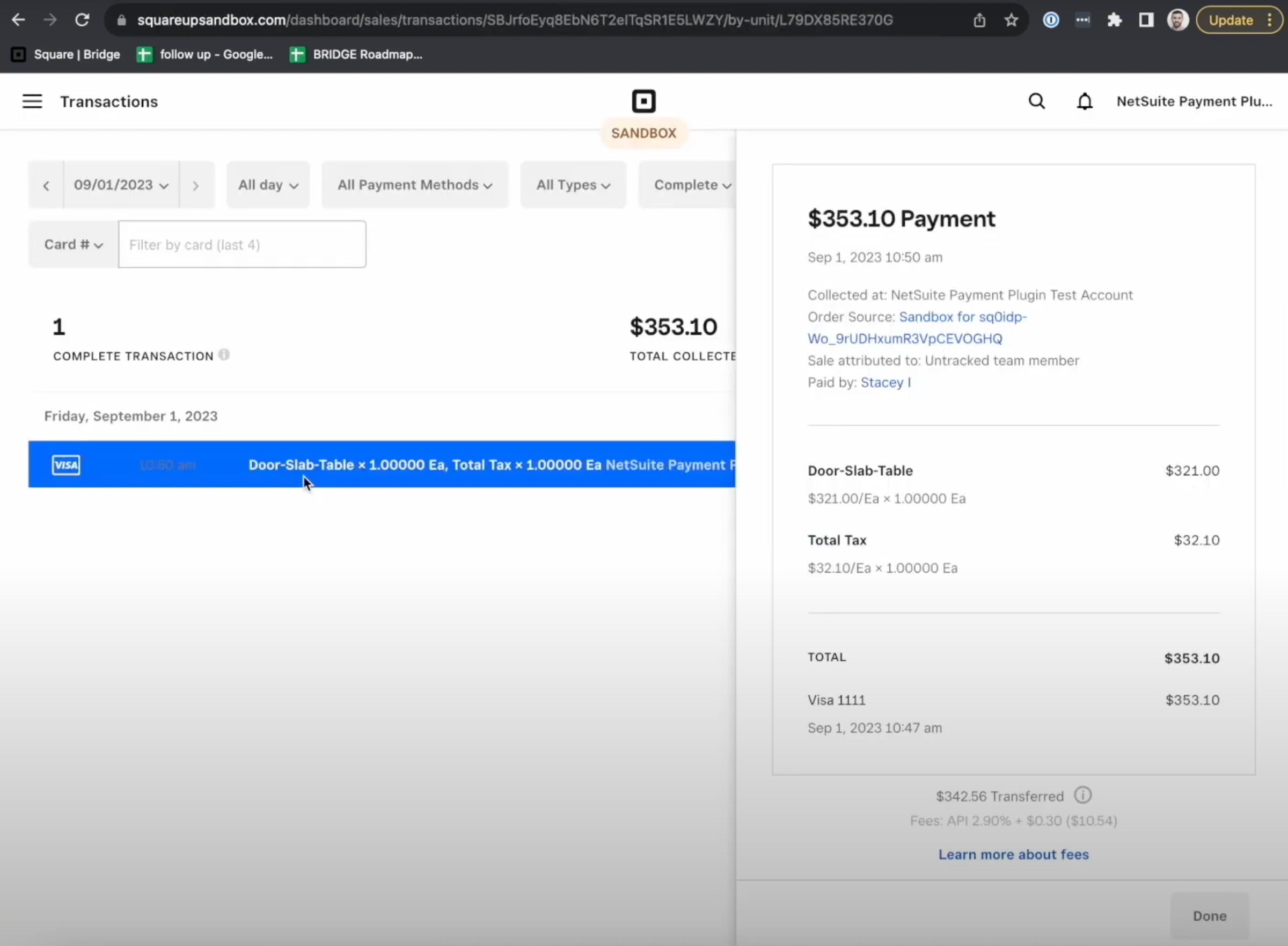
Task: Expand the 09/01/2023 date dropdown
Action: [121, 185]
